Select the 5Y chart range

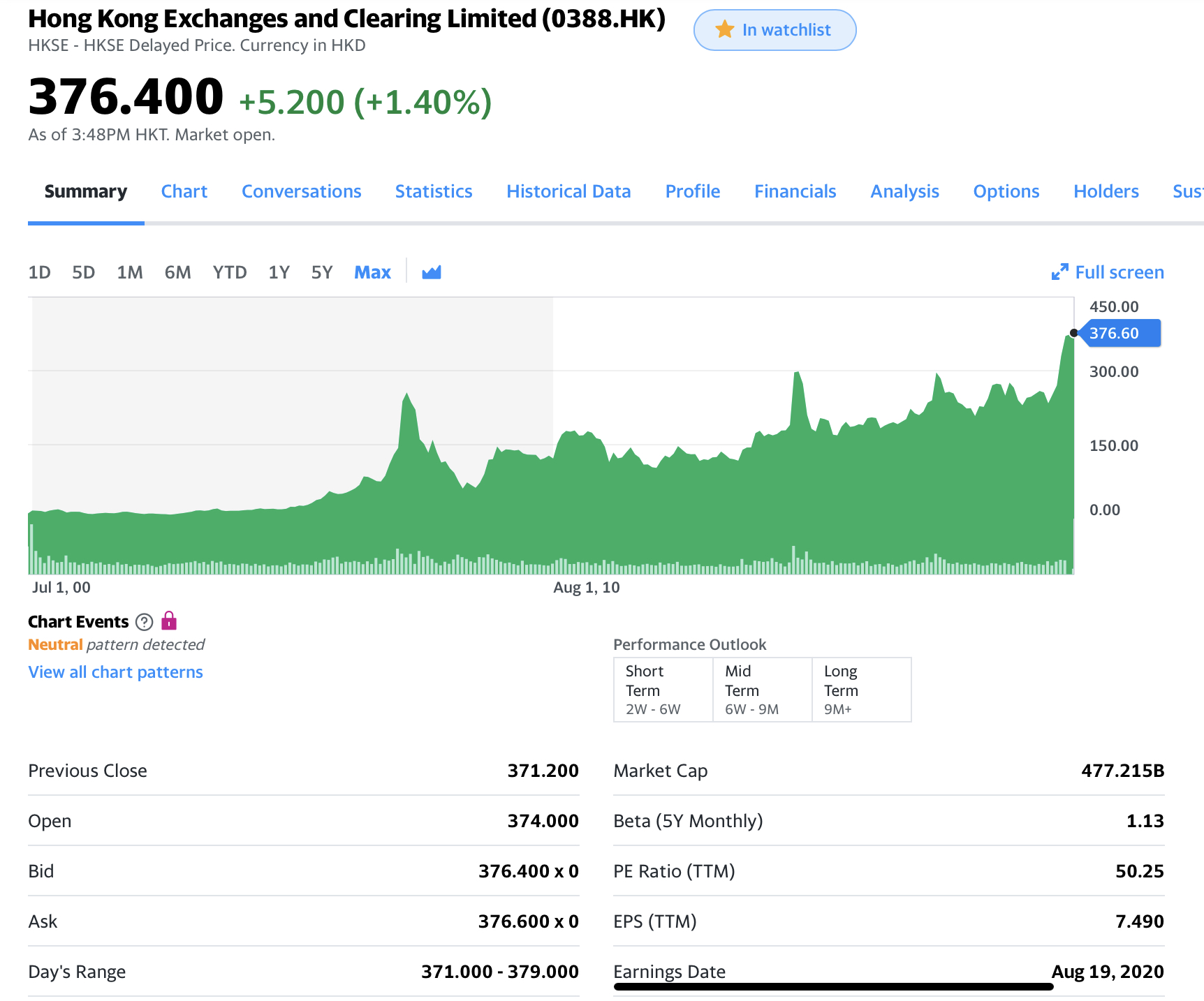[321, 272]
